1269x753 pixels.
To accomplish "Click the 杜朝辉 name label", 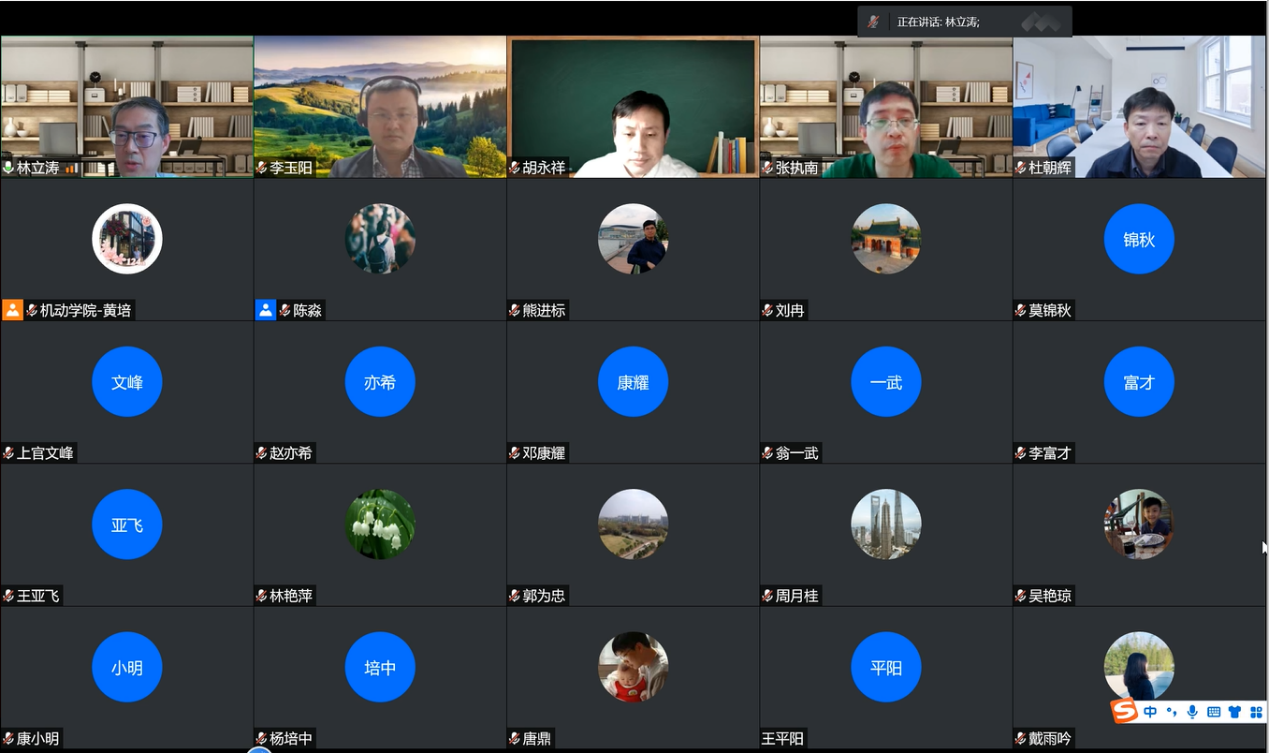I will (x=1049, y=168).
